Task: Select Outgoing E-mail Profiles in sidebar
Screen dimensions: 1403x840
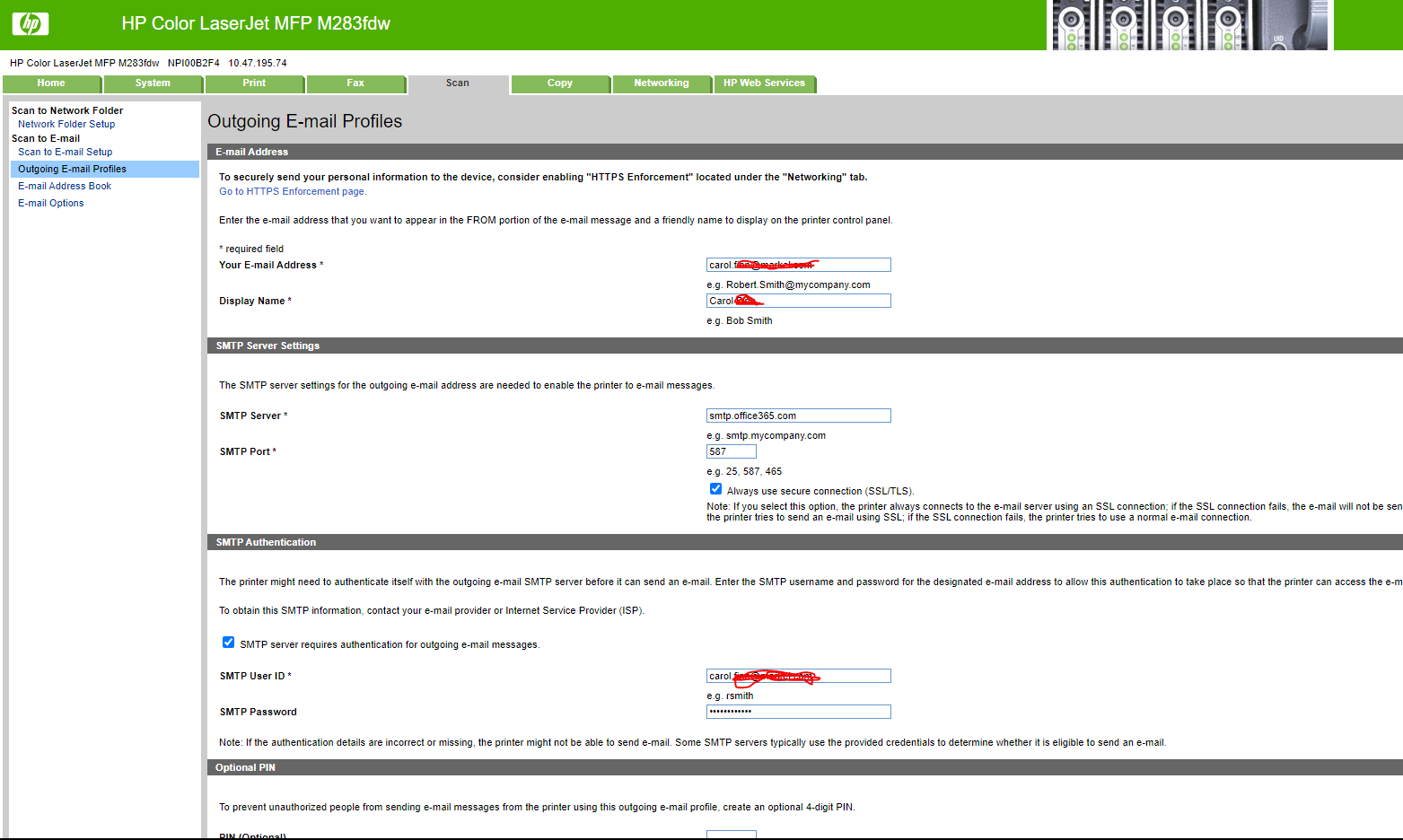Action: 72,169
